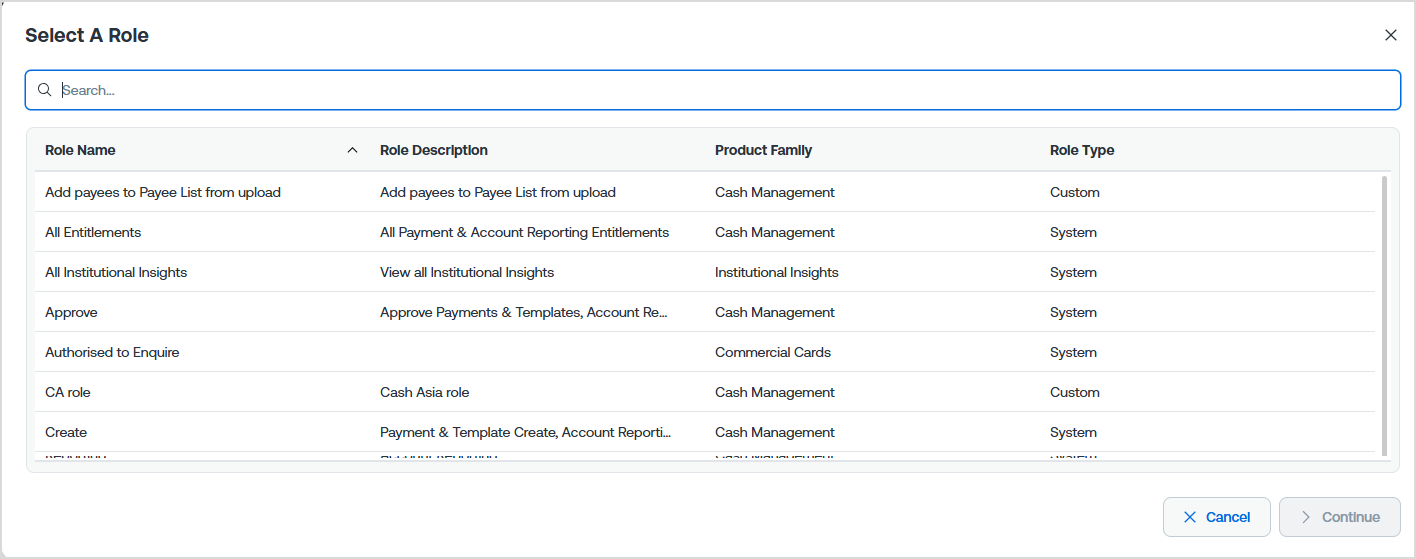Click the X icon on Cancel button
Screen dimensions: 1416x559
point(1190,517)
